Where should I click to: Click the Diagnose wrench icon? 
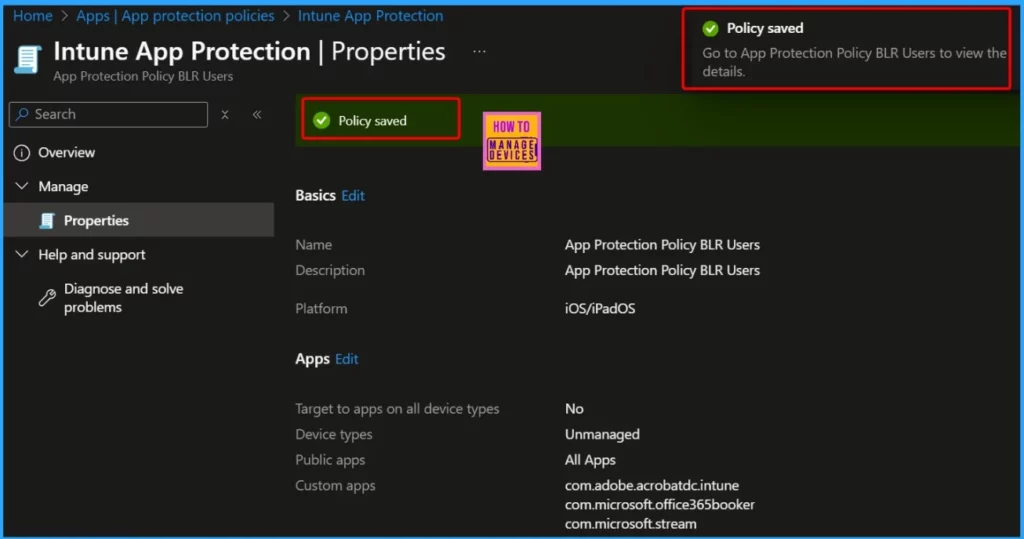47,298
